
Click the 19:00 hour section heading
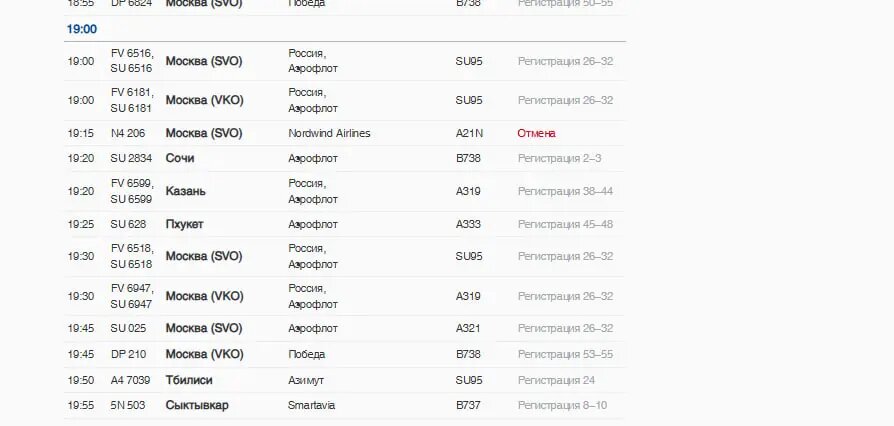[x=82, y=29]
